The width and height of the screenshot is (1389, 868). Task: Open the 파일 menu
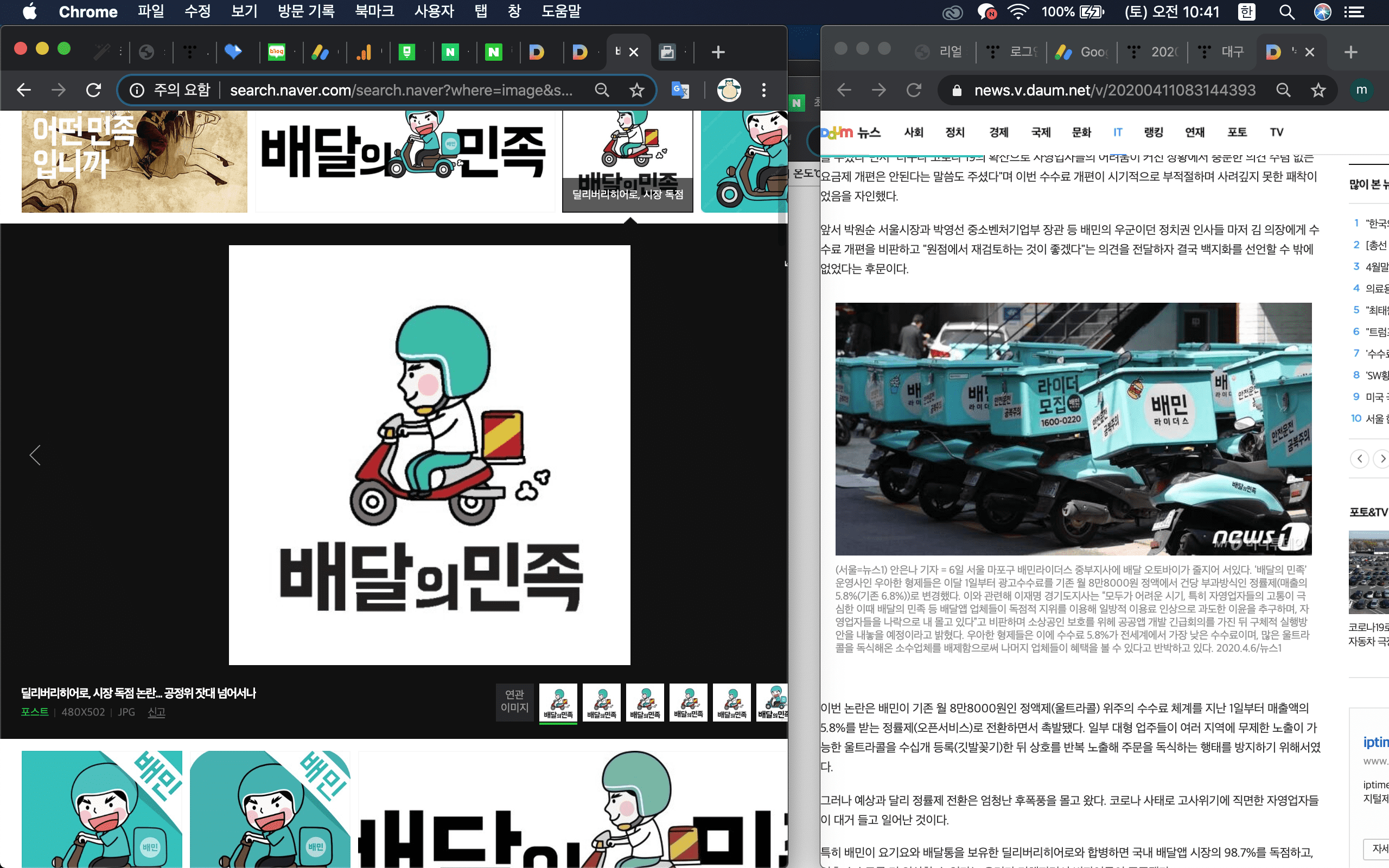151,11
